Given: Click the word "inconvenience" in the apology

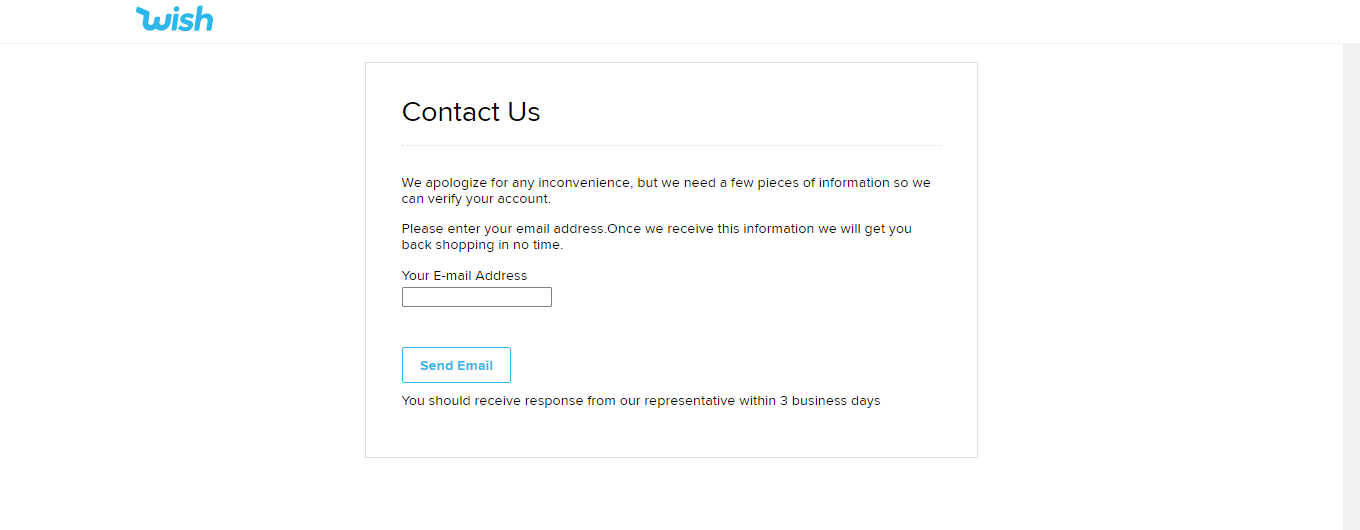Looking at the screenshot, I should click(x=584, y=183).
